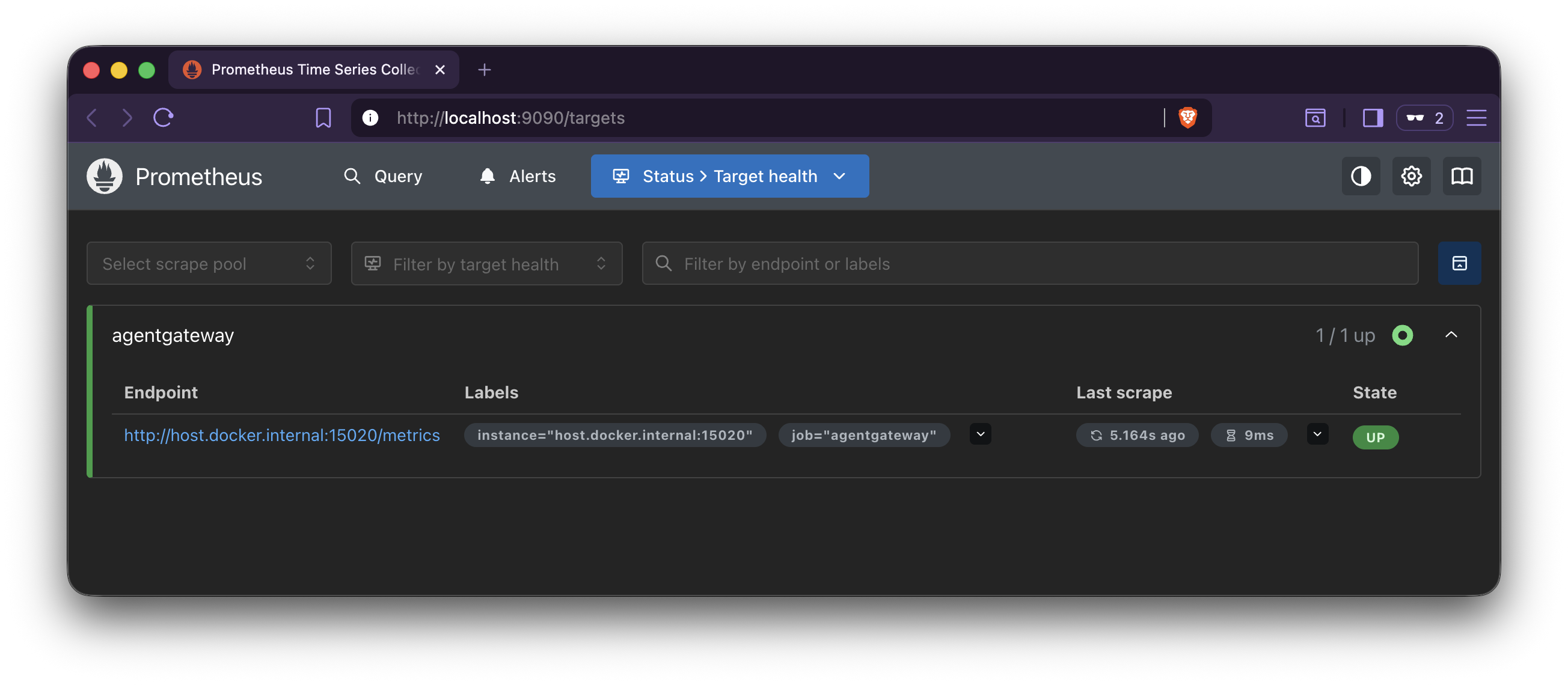Open the tab search icon

click(1315, 117)
